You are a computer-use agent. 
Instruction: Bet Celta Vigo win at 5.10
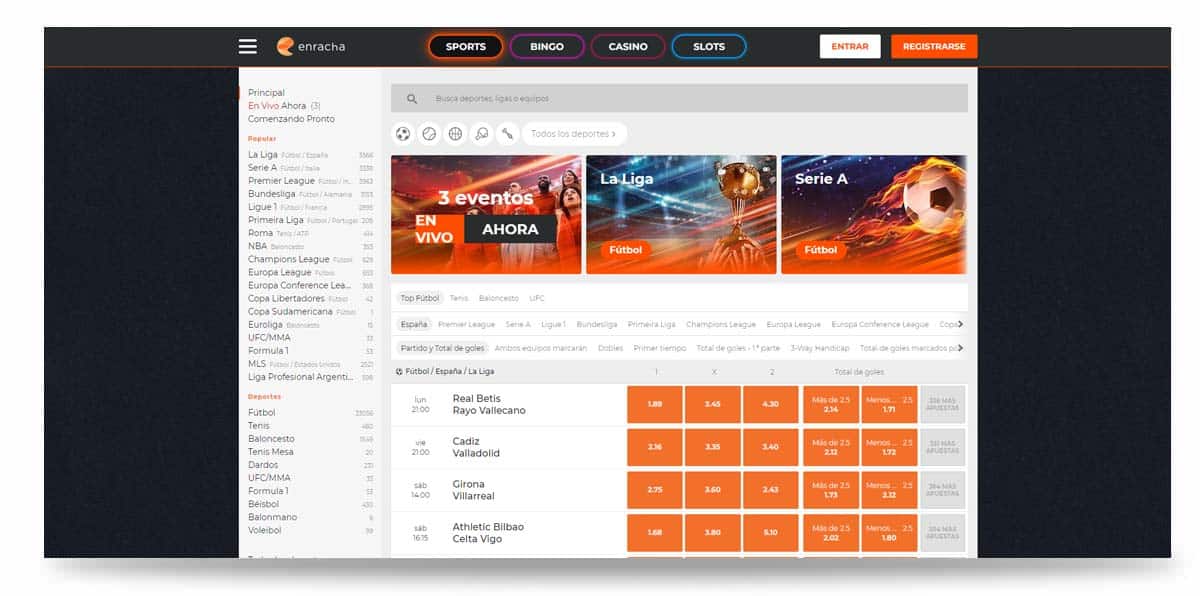pos(770,532)
